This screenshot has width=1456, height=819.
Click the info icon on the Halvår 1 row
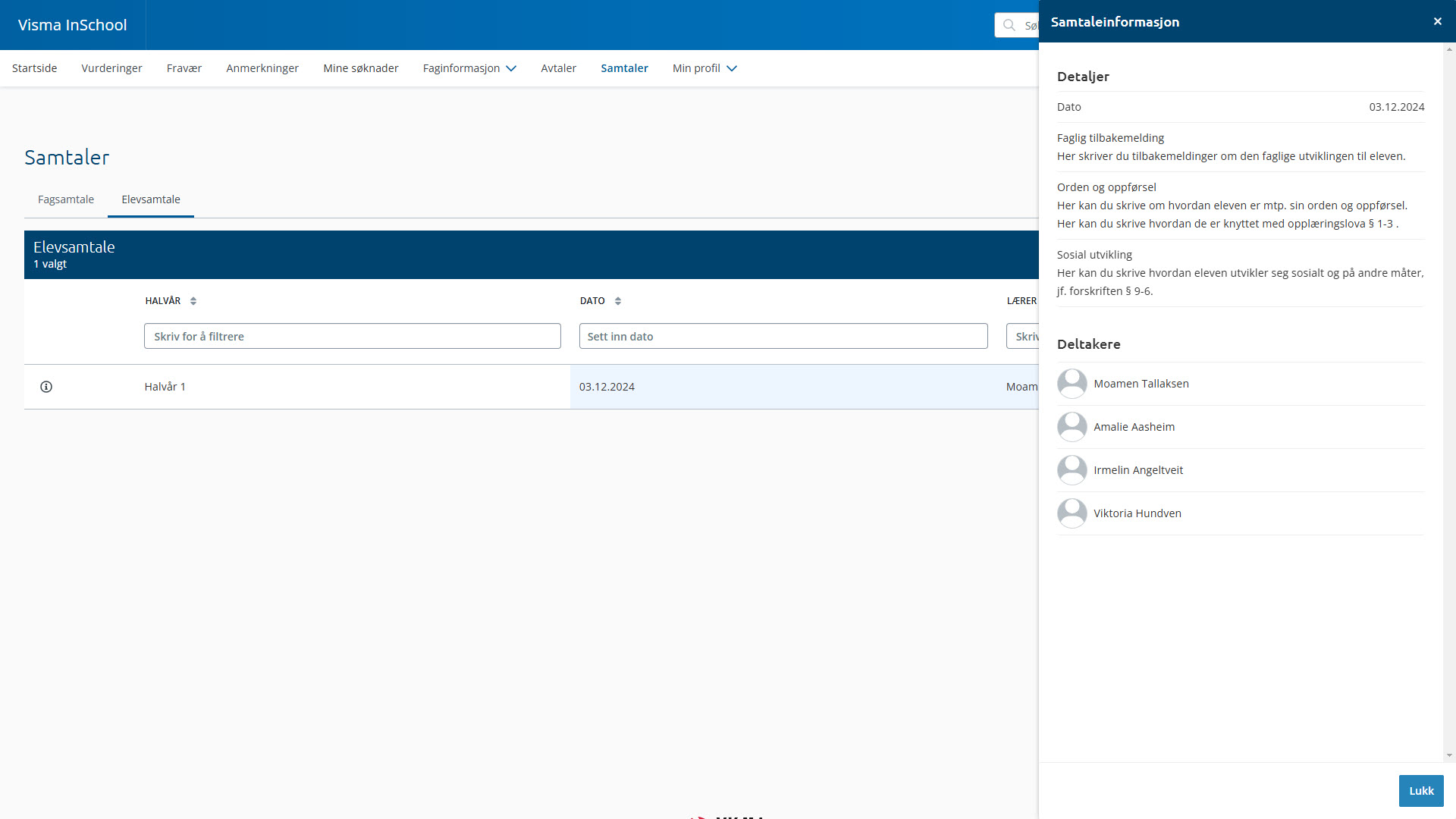(x=46, y=387)
